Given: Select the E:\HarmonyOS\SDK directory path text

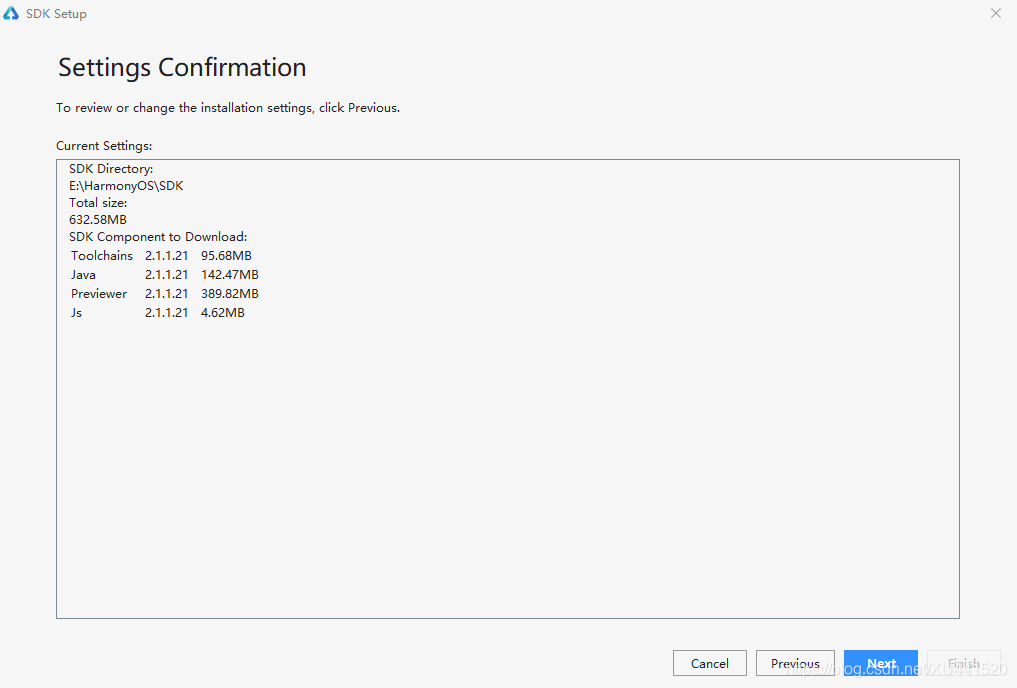Looking at the screenshot, I should [x=126, y=185].
